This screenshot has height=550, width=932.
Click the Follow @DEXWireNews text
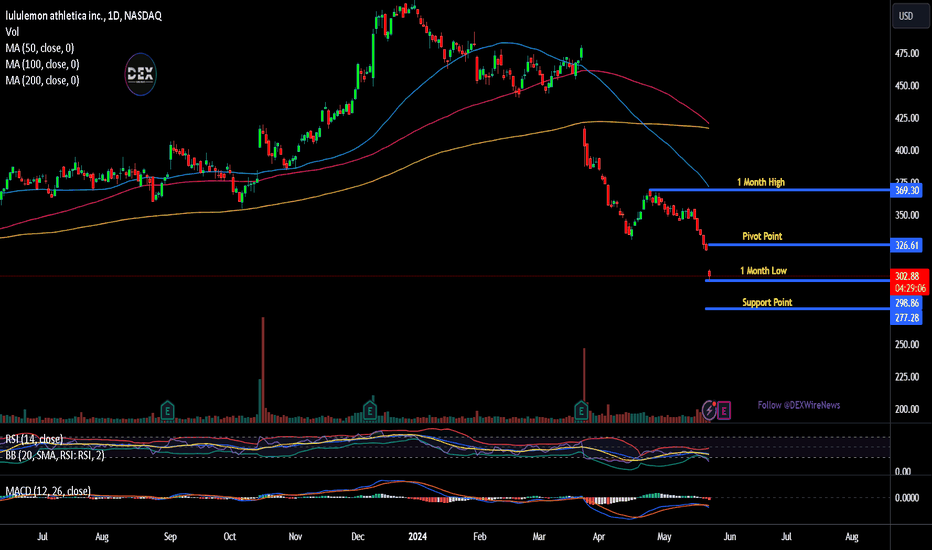click(798, 406)
